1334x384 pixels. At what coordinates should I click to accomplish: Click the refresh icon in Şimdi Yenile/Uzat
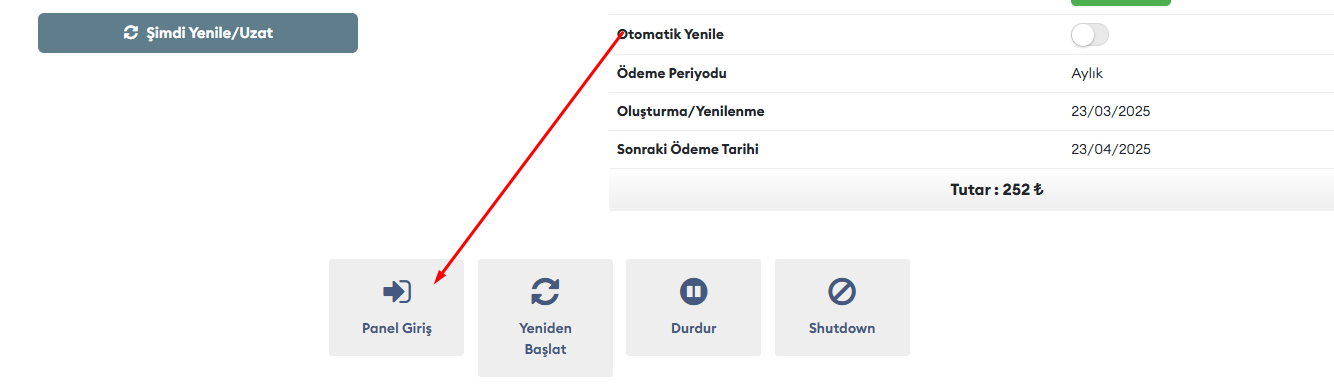coord(130,33)
